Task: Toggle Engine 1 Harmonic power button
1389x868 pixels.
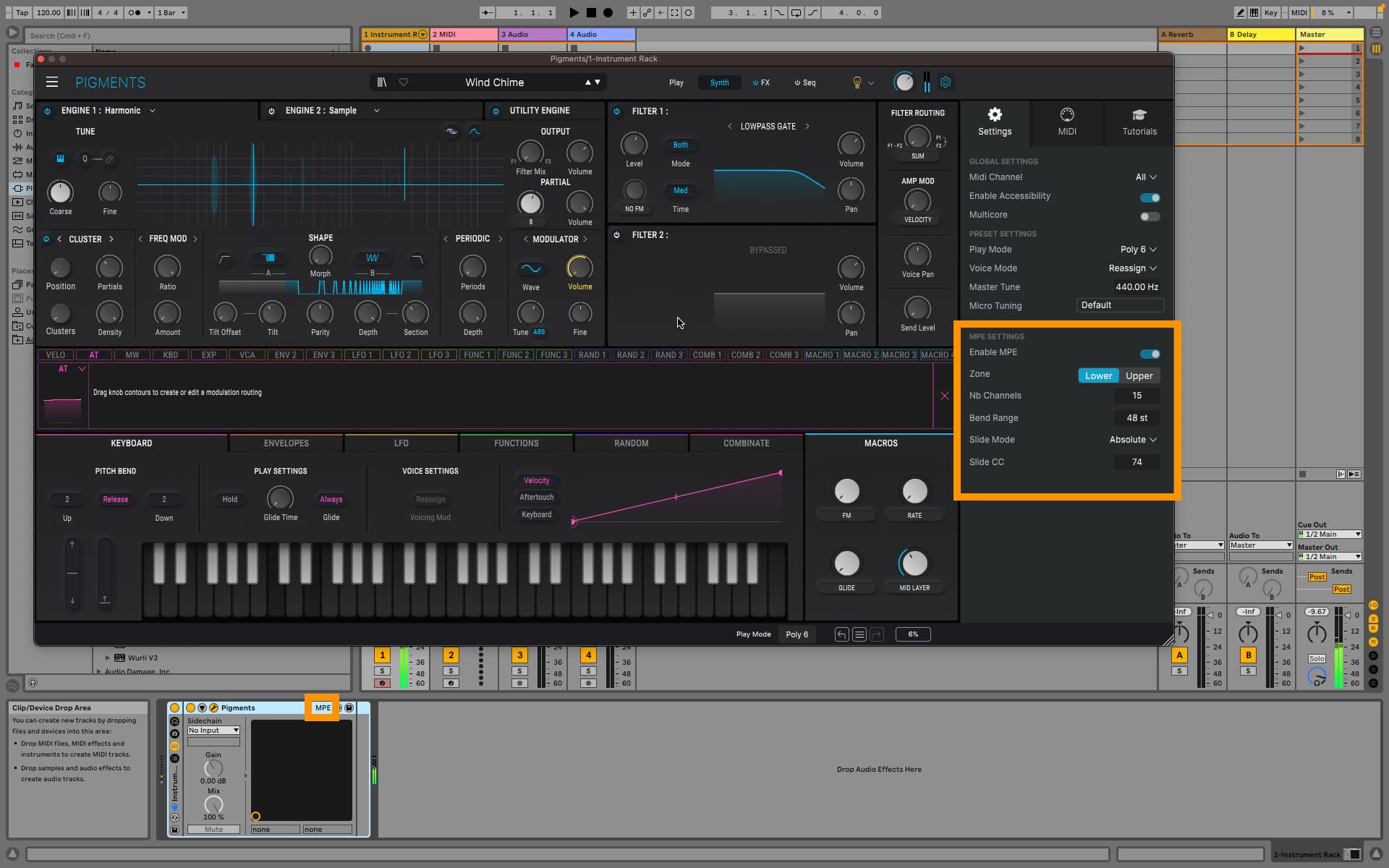Action: [x=48, y=111]
